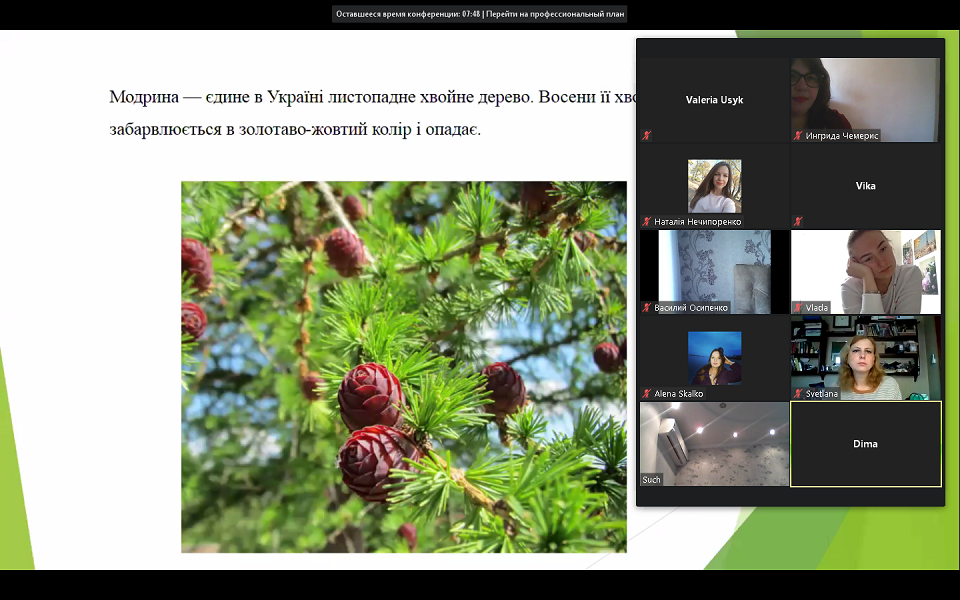Click muted mic icon beside Василий Осипенко
The height and width of the screenshot is (600, 960).
[x=647, y=307]
